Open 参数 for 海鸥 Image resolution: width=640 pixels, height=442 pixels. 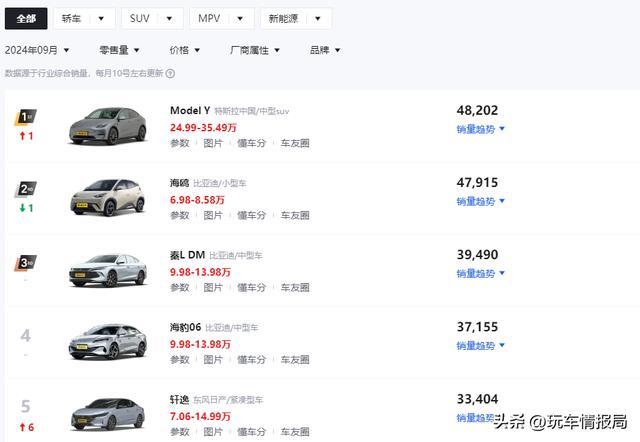[x=180, y=215]
